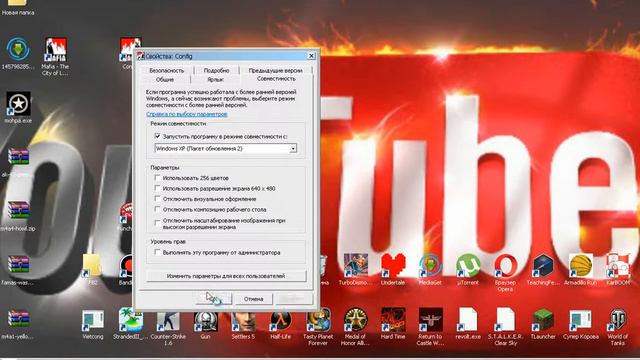Check 'Отключить визуальное оформление'
This screenshot has width=640, height=360.
tap(158, 199)
